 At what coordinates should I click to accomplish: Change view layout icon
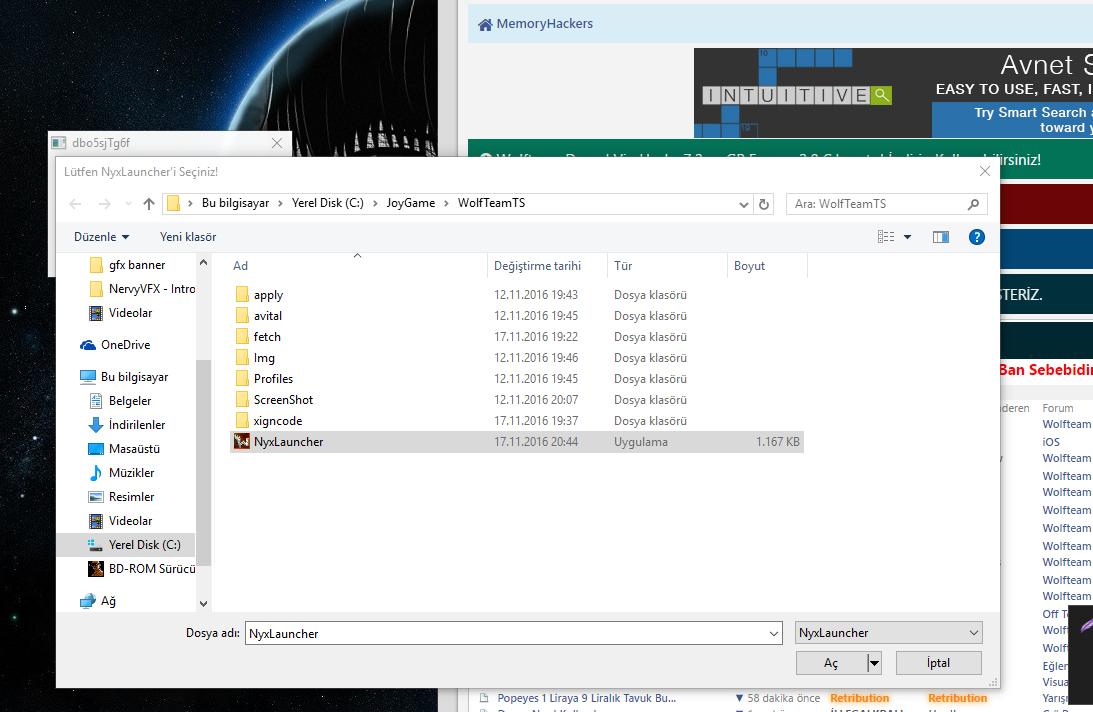(886, 237)
